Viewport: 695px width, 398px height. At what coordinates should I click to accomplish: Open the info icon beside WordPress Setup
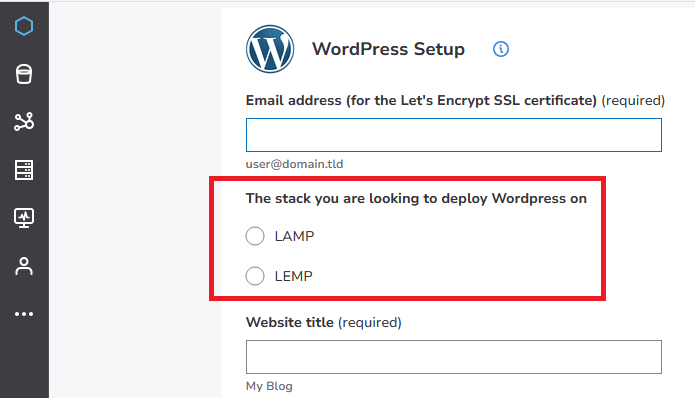click(501, 49)
